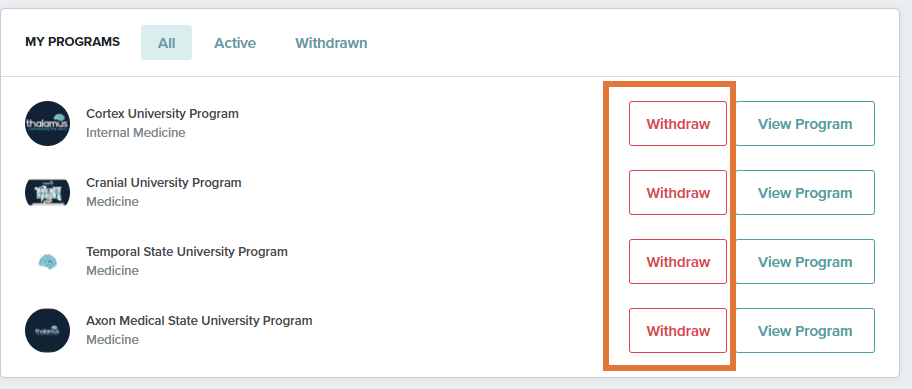Withdraw from Temporal State University Program
This screenshot has width=912, height=389.
tap(678, 262)
